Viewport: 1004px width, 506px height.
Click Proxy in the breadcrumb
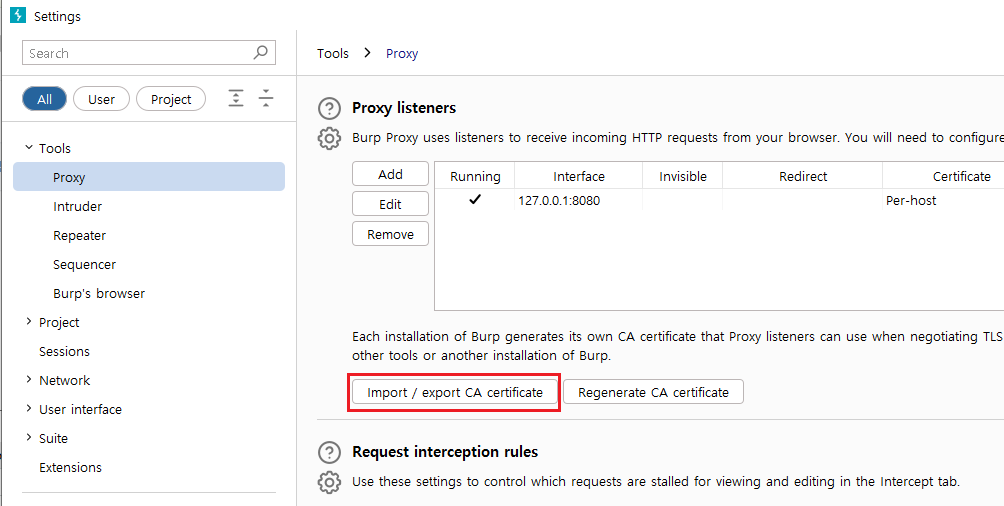click(x=401, y=53)
